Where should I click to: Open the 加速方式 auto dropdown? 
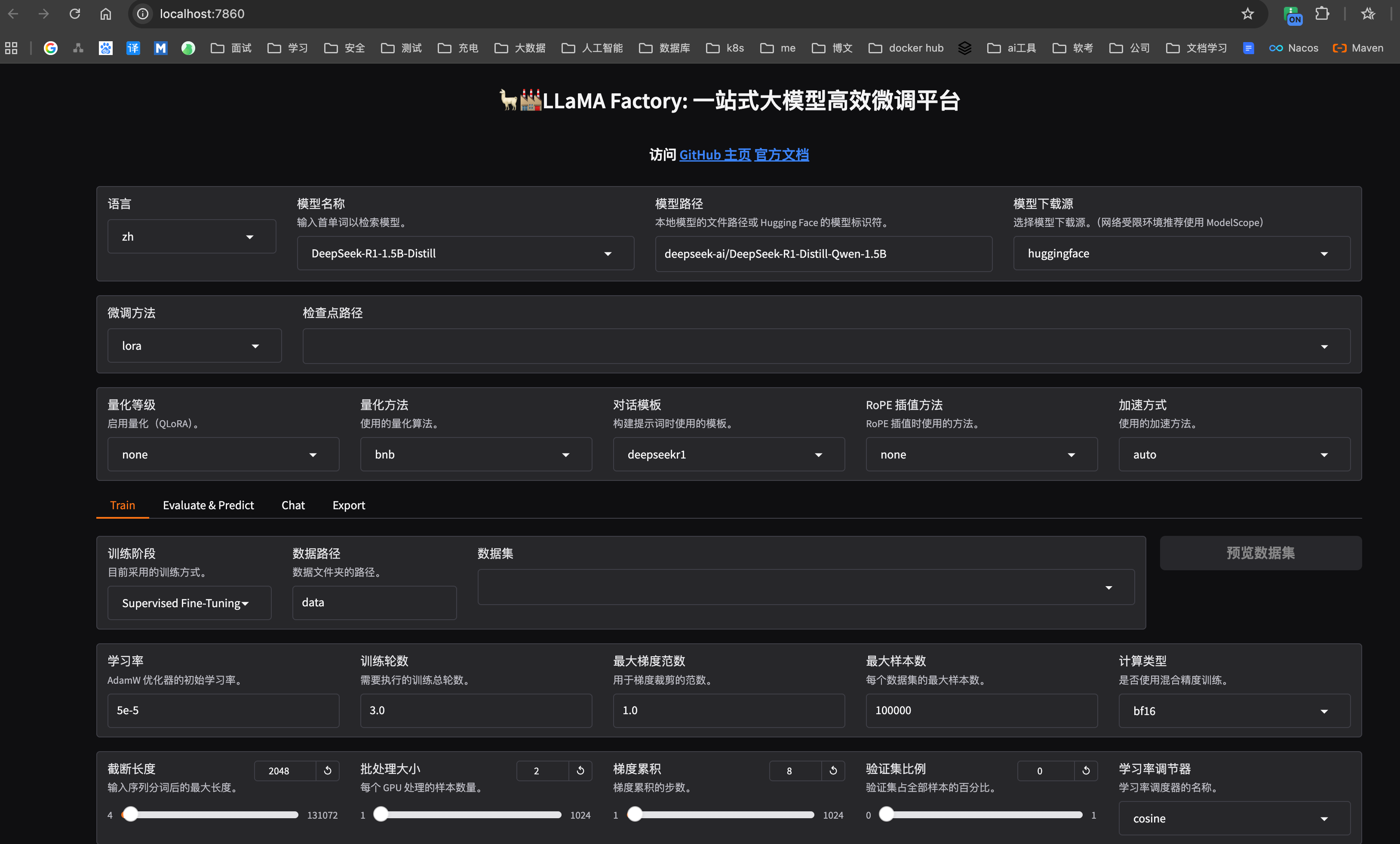coord(1234,454)
